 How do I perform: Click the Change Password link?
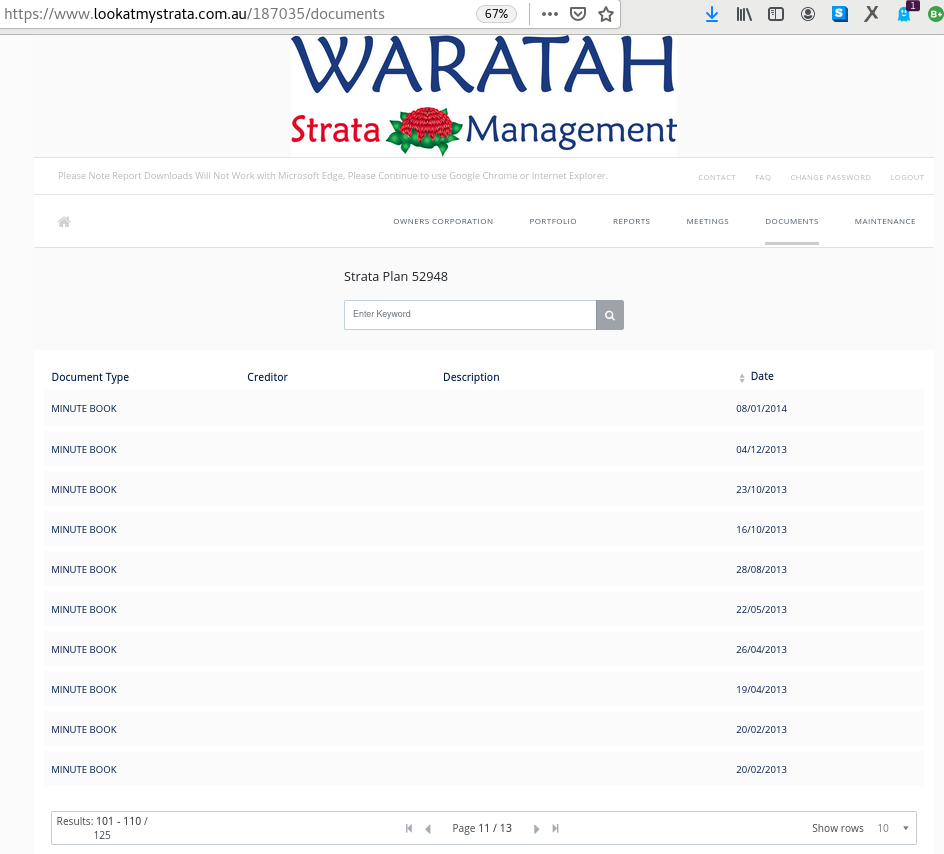coord(830,178)
